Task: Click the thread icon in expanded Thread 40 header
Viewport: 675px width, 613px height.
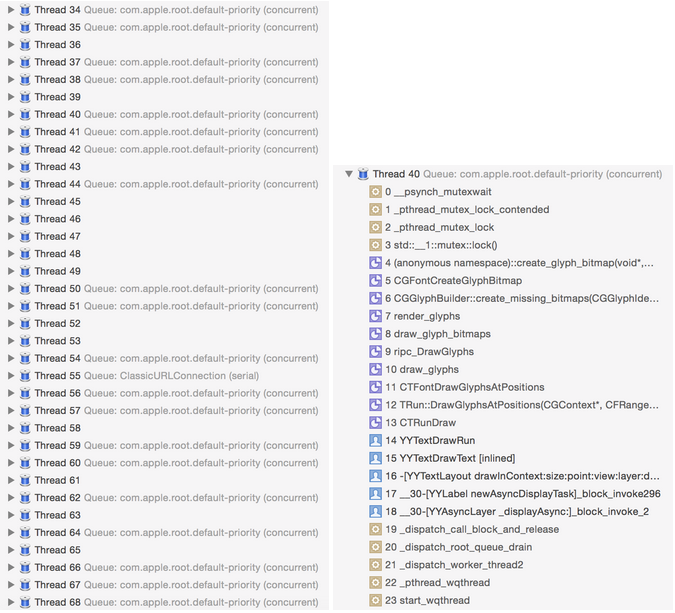Action: (363, 174)
